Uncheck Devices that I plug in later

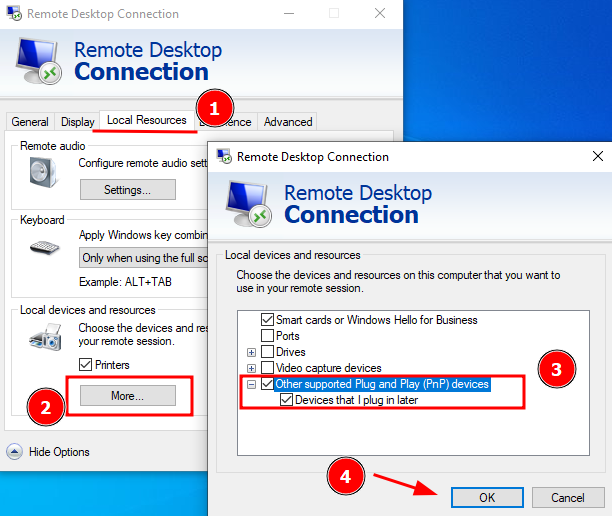coord(287,400)
